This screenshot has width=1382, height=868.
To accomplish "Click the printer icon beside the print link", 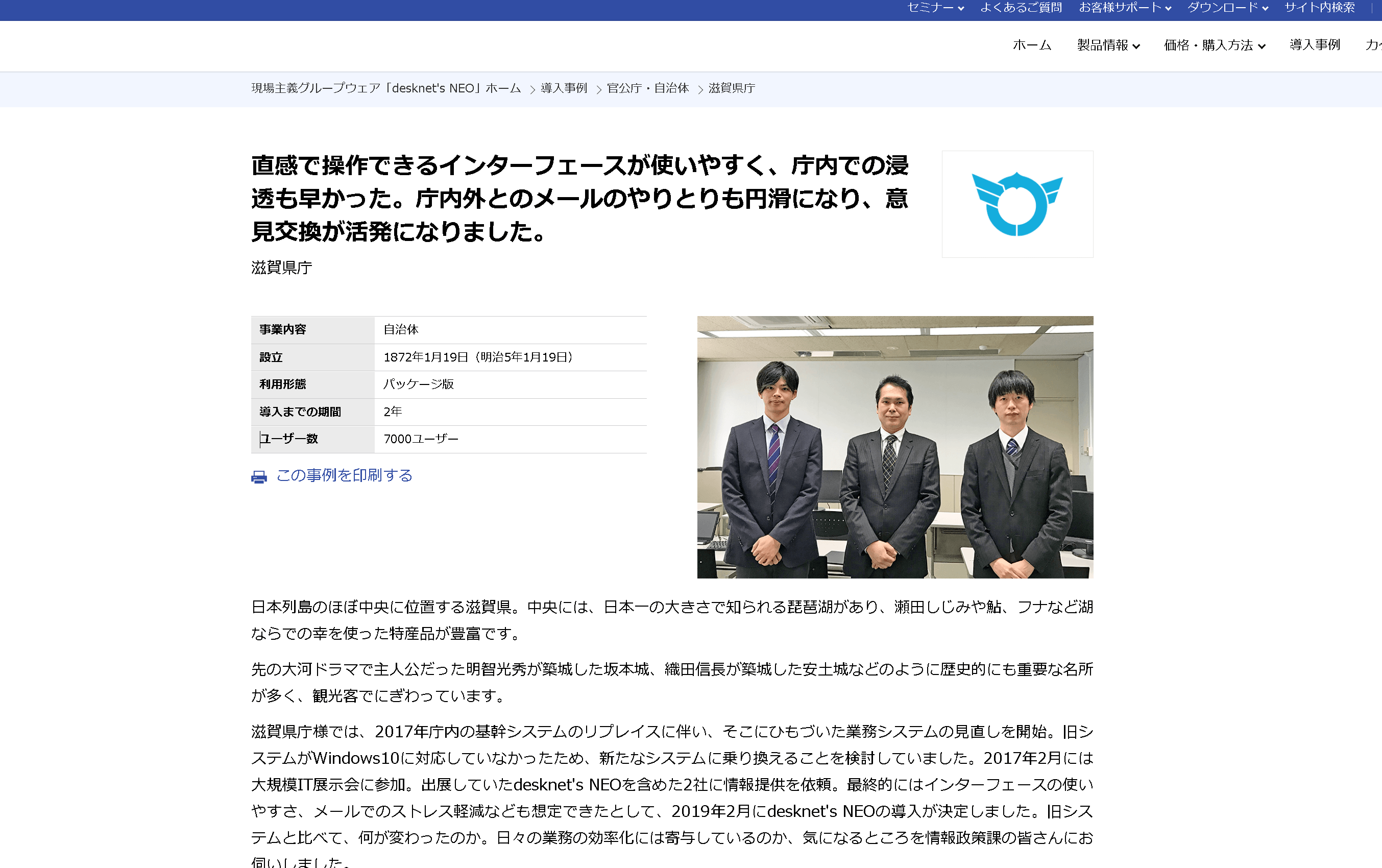I will click(259, 476).
